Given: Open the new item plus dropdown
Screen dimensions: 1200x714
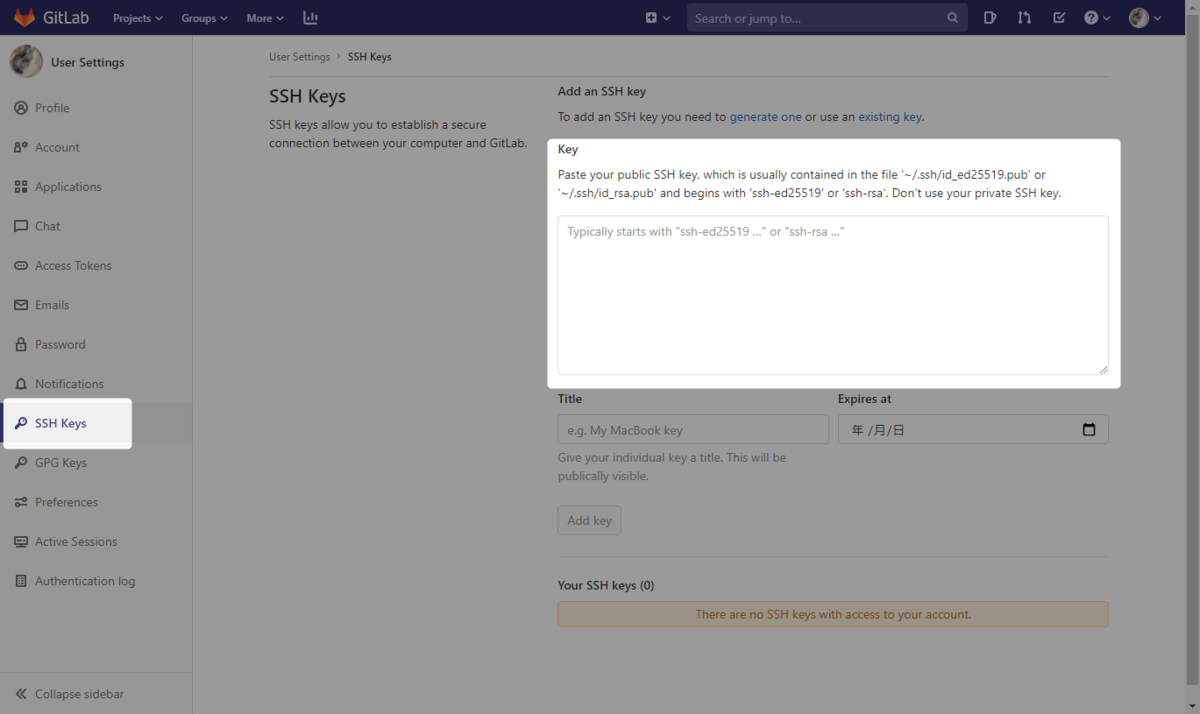Looking at the screenshot, I should point(657,17).
